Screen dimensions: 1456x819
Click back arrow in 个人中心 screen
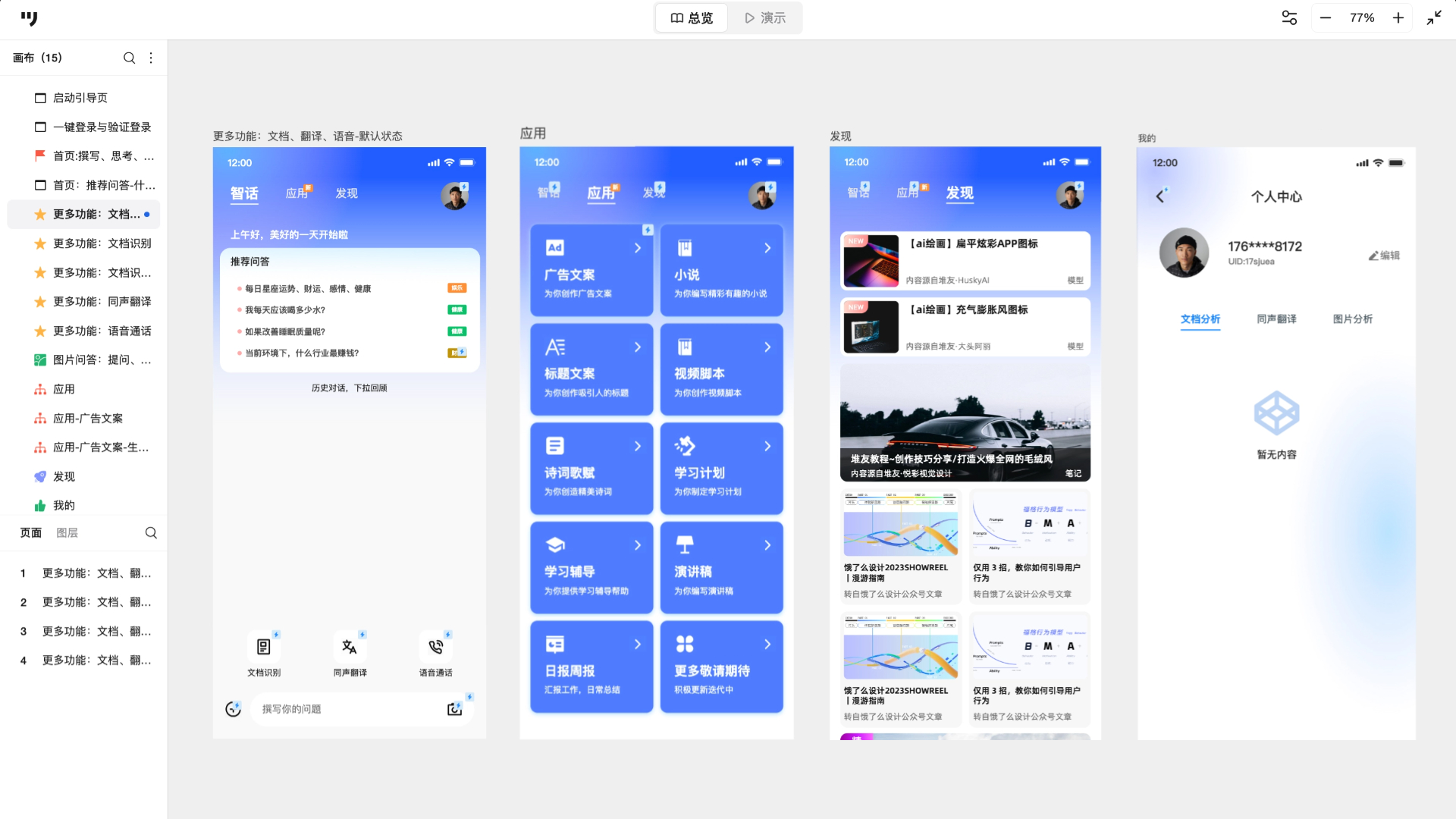point(1159,196)
